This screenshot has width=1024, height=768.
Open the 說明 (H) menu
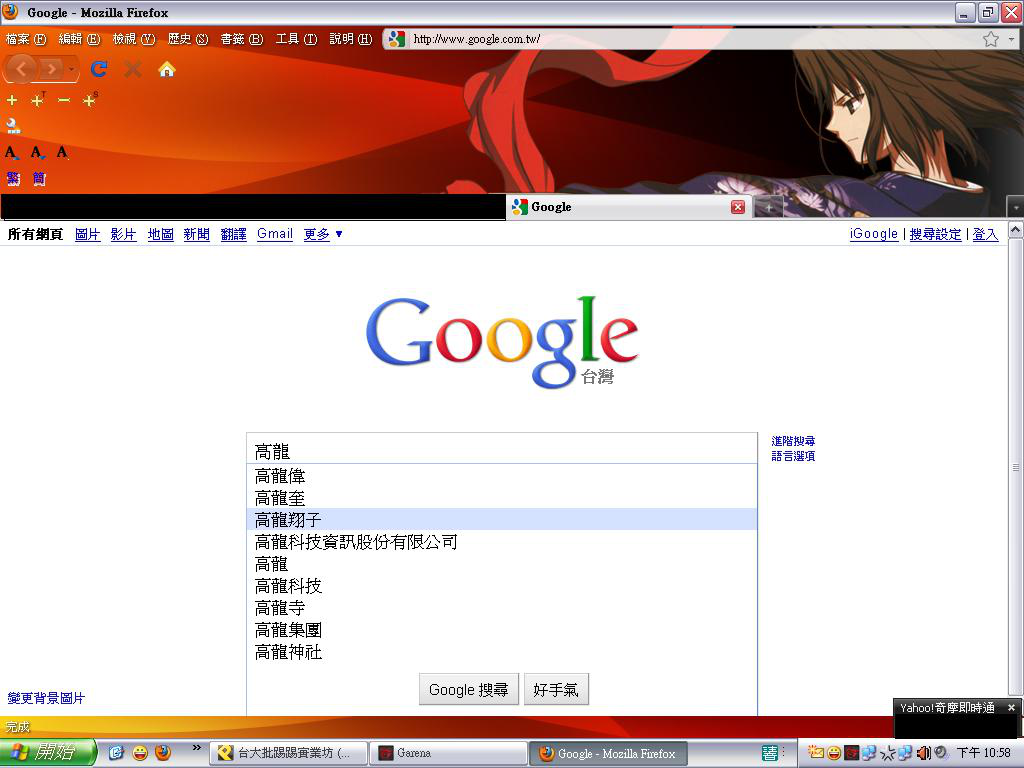351,39
